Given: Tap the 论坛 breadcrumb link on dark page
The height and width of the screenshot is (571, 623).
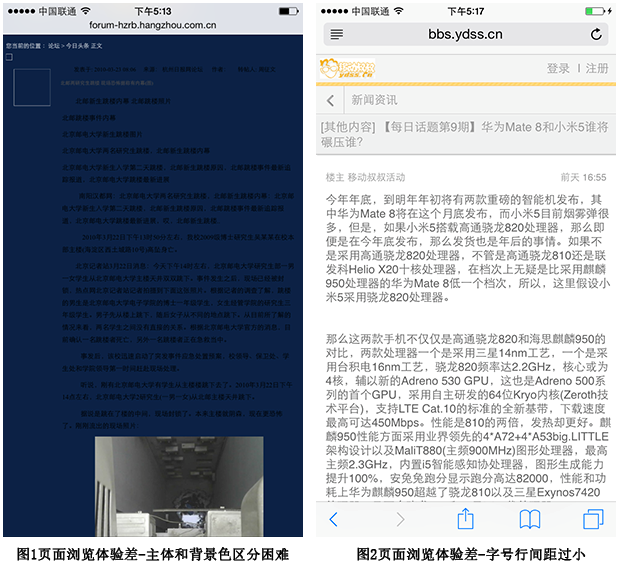Looking at the screenshot, I should pyautogui.click(x=54, y=46).
